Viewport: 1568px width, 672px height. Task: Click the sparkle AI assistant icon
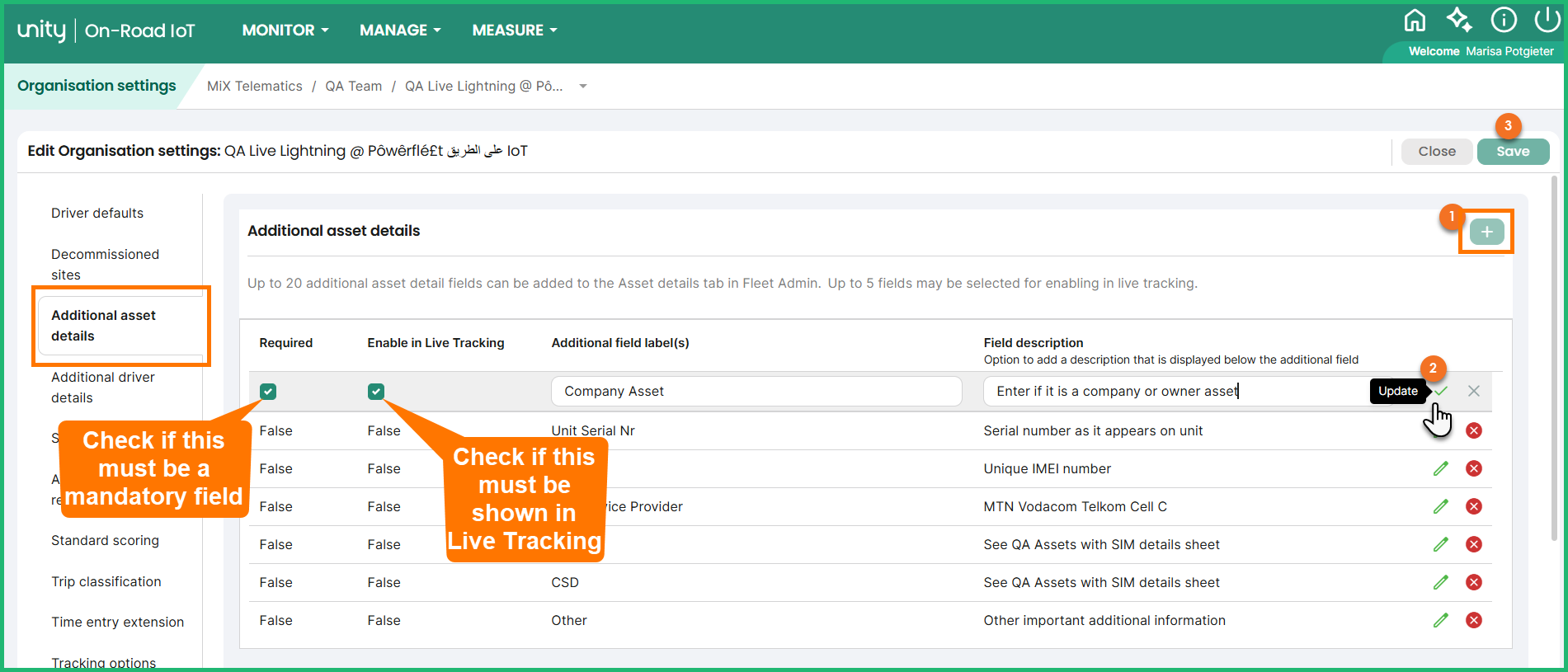[x=1459, y=20]
